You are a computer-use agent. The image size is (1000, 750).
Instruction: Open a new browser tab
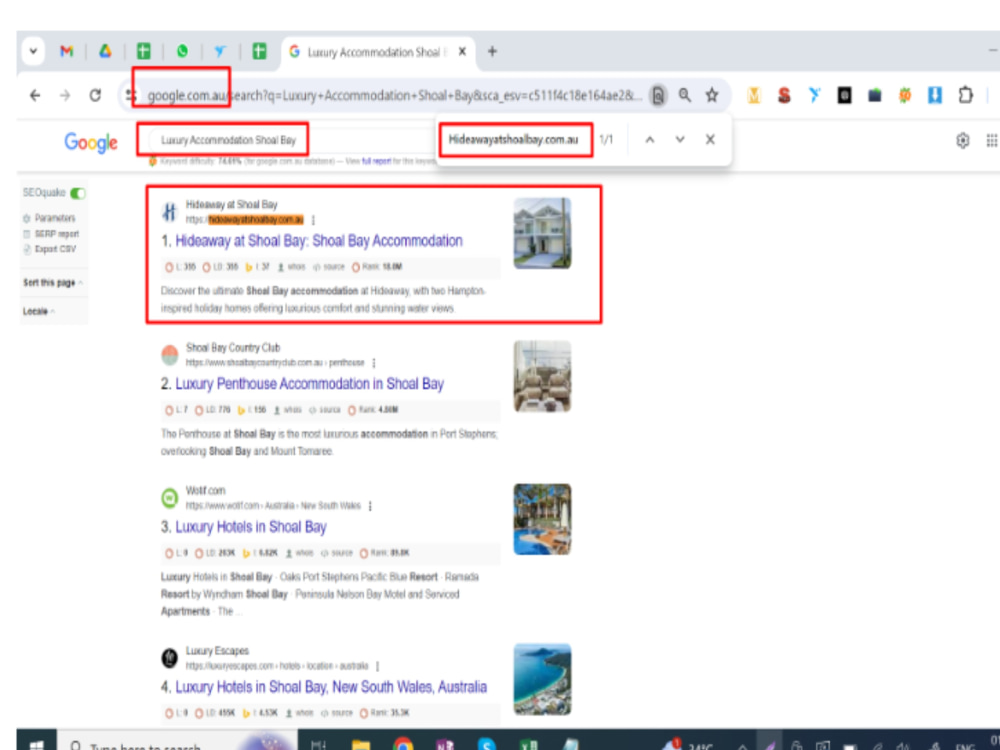click(492, 52)
